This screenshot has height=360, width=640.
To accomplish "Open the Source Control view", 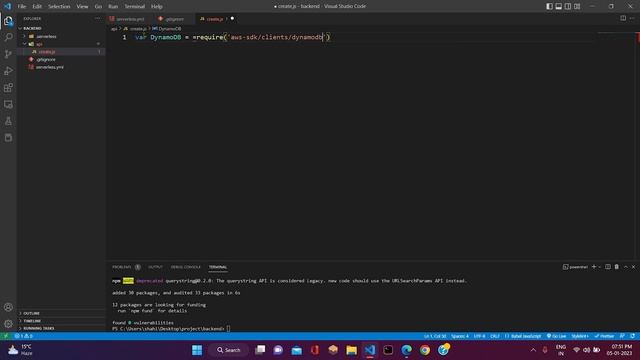I will tap(8, 54).
